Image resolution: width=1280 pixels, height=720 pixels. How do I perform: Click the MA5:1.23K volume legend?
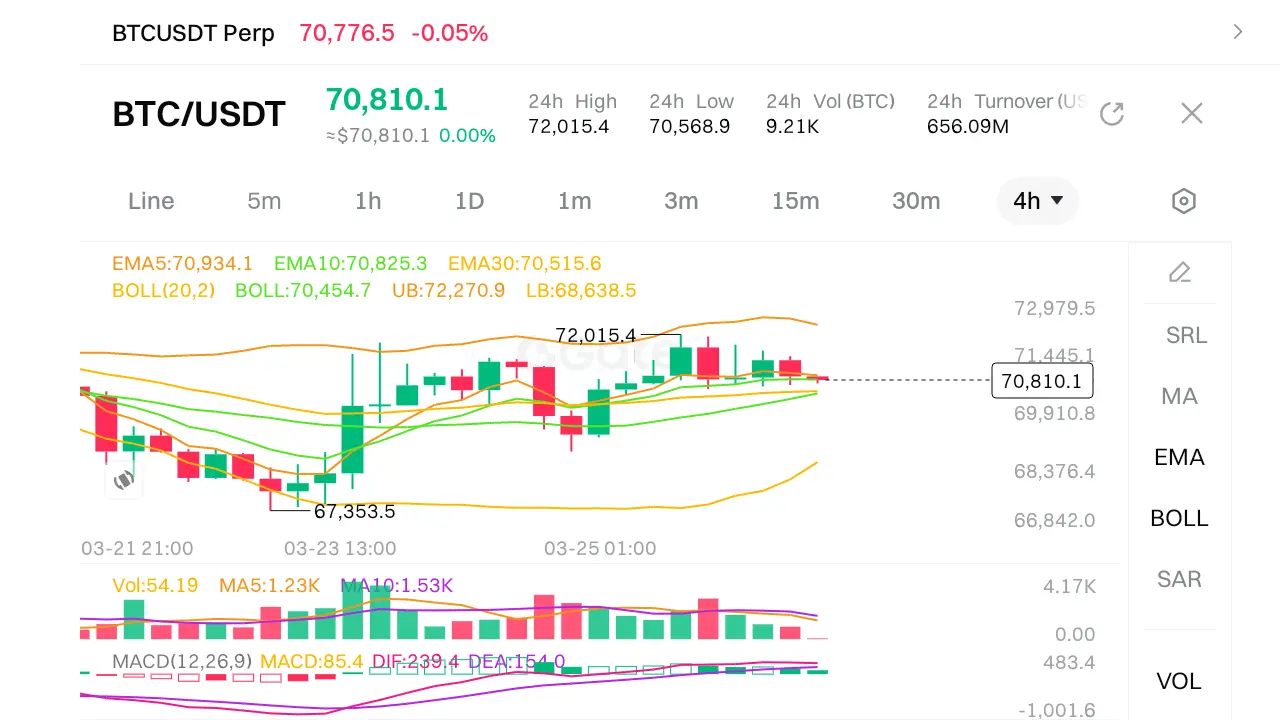click(269, 585)
